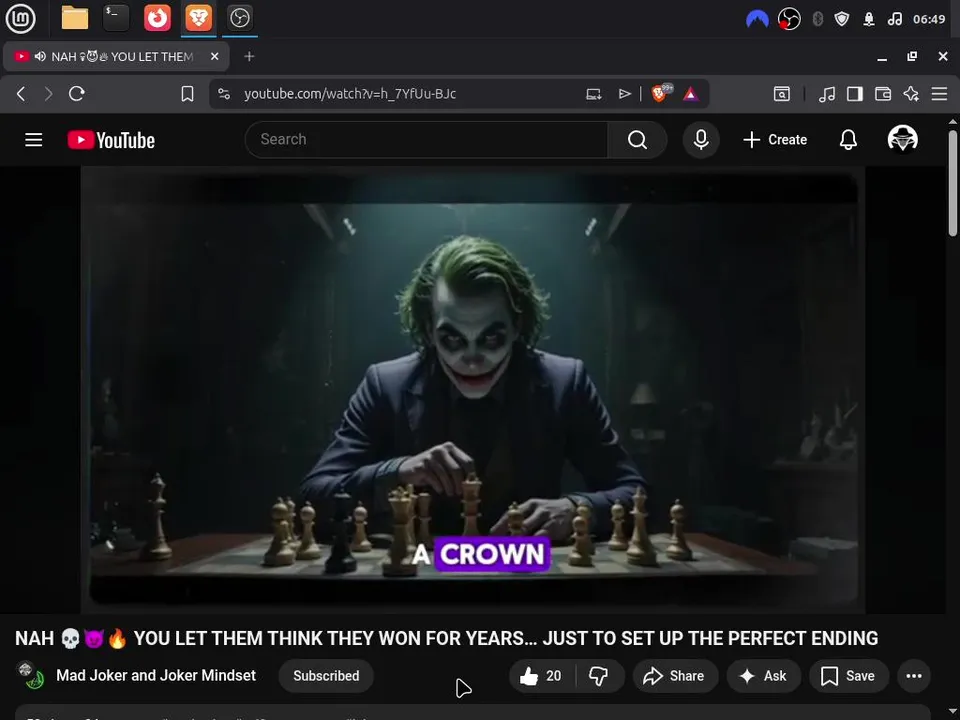Dislike the video with thumbs down
The height and width of the screenshot is (720, 960).
(x=598, y=676)
